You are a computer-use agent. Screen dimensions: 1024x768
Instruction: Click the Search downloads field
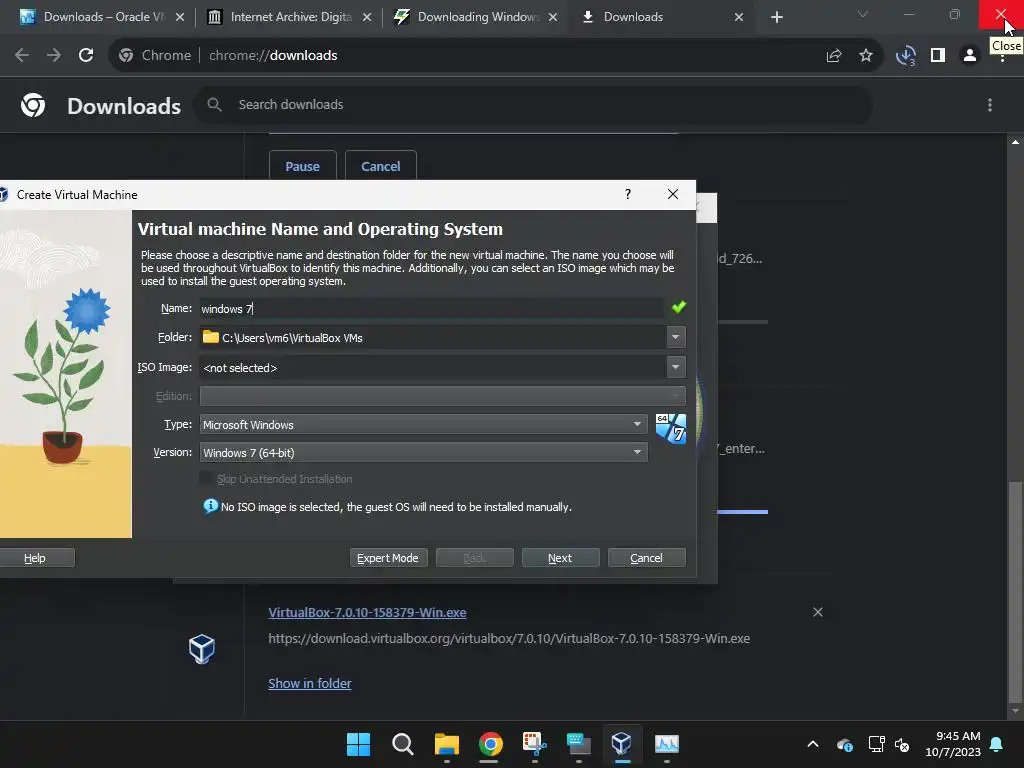tap(532, 104)
